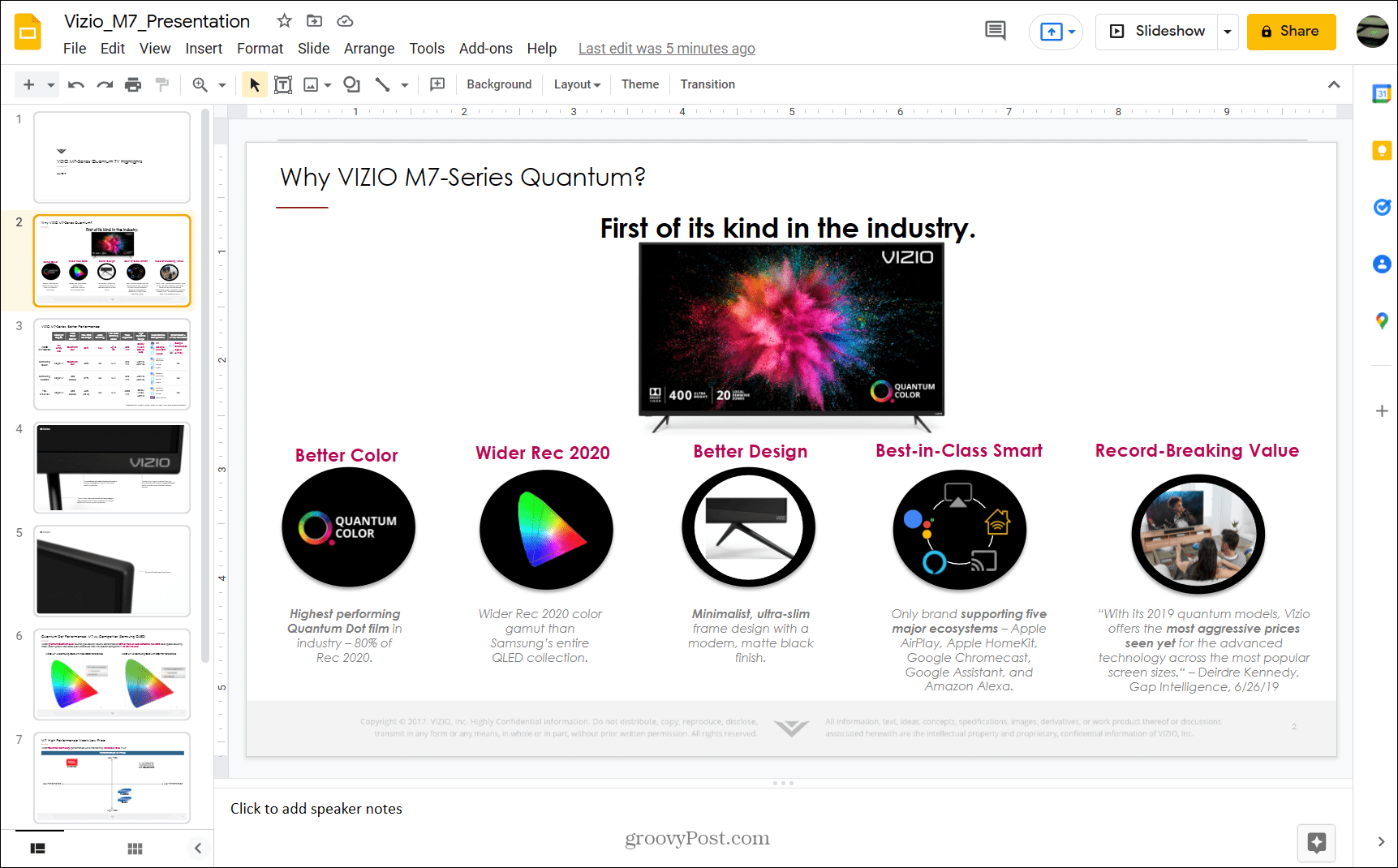Select the Shape tool
The height and width of the screenshot is (868, 1398).
click(x=351, y=84)
